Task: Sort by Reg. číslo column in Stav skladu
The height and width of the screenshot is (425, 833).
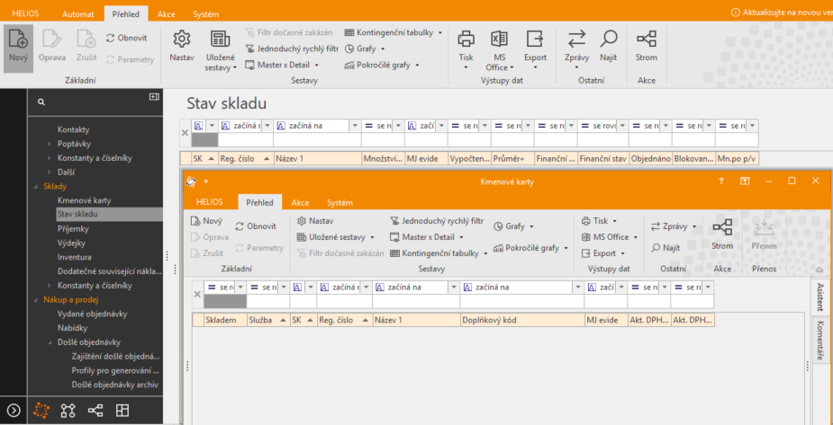Action: 245,158
